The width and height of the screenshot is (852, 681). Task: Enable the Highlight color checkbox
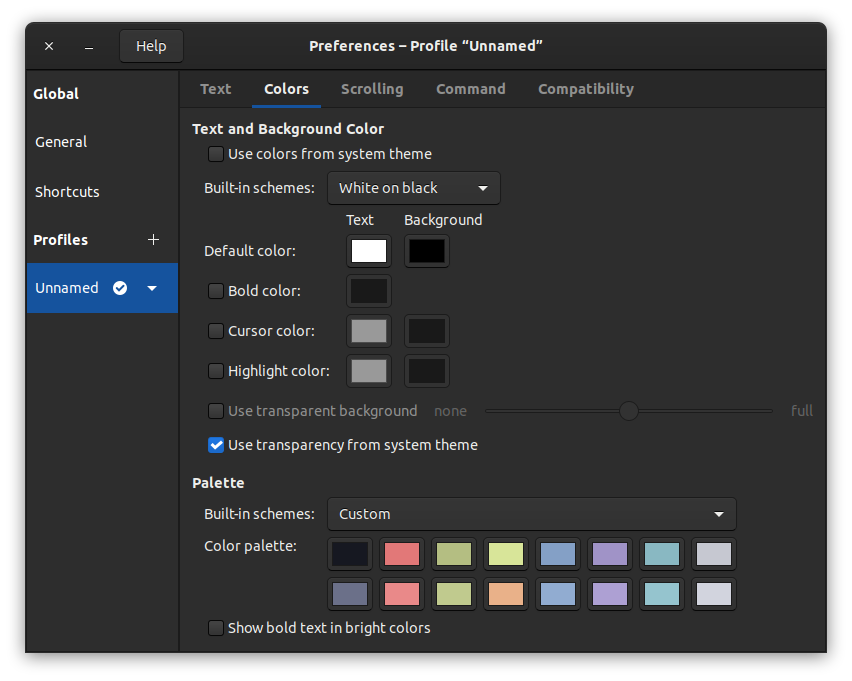pos(216,371)
